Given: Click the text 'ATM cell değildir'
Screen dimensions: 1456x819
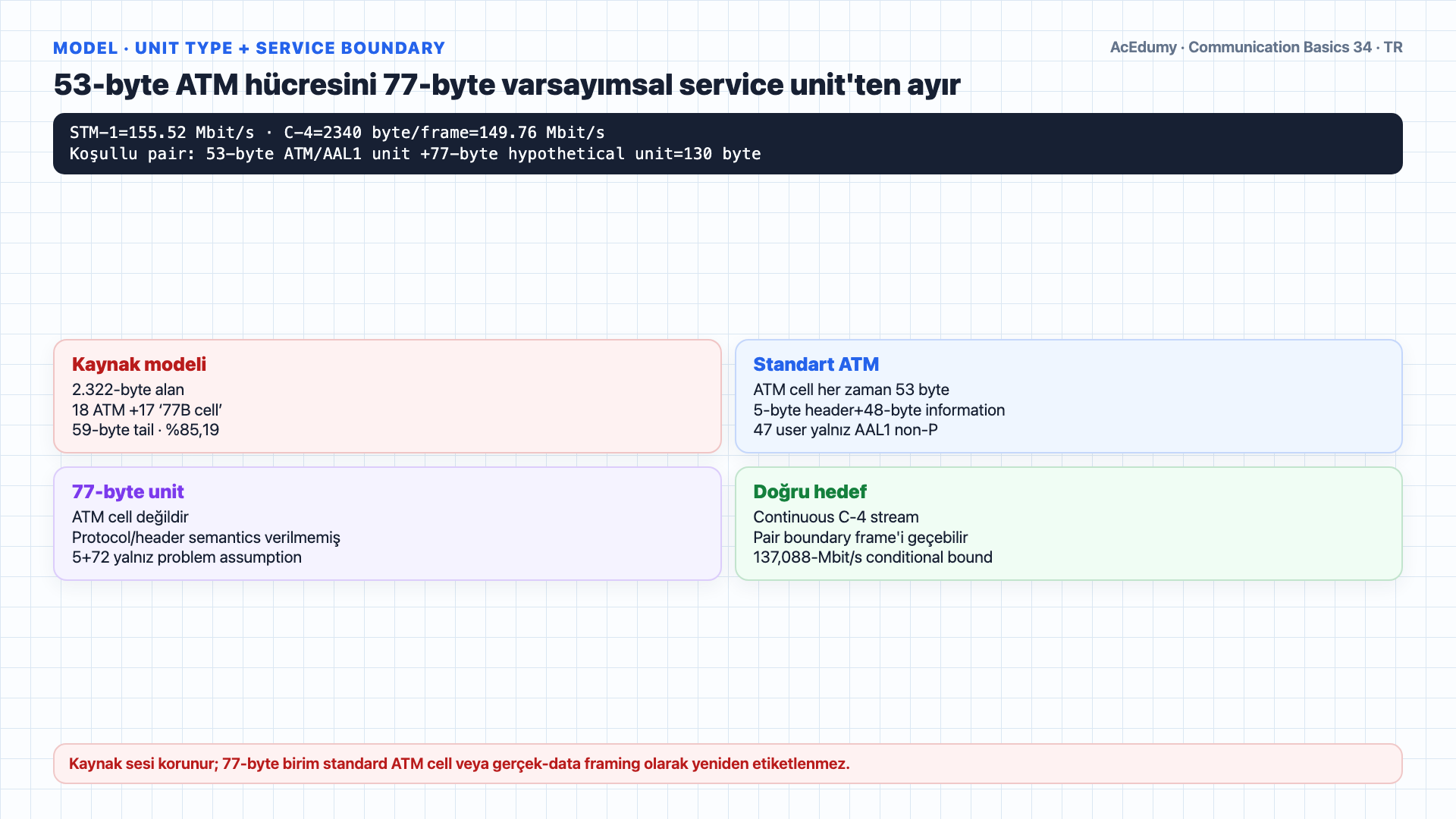Looking at the screenshot, I should click(x=130, y=517).
